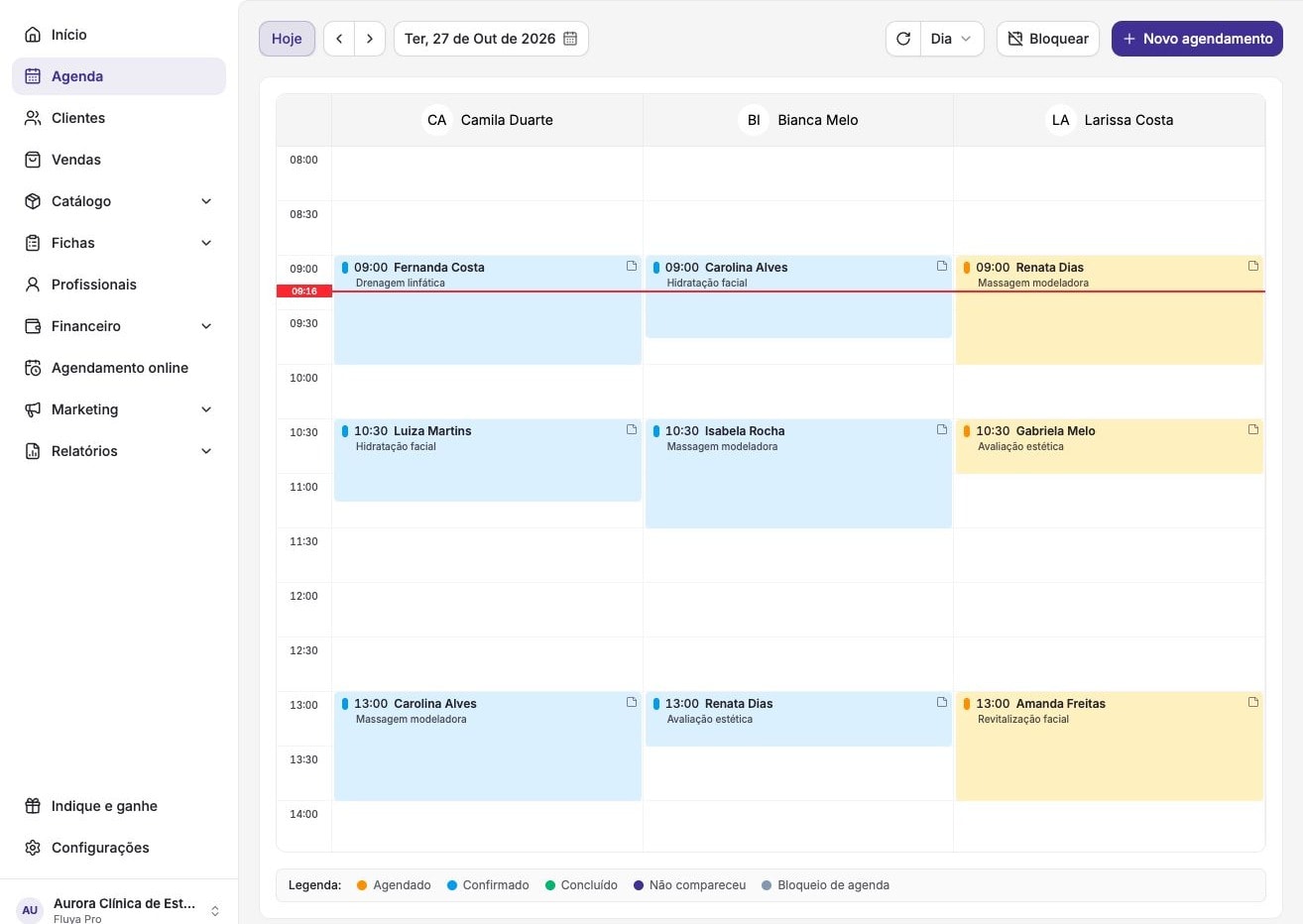
Task: Click the AU clinic avatar in sidebar footer
Action: tap(30, 910)
